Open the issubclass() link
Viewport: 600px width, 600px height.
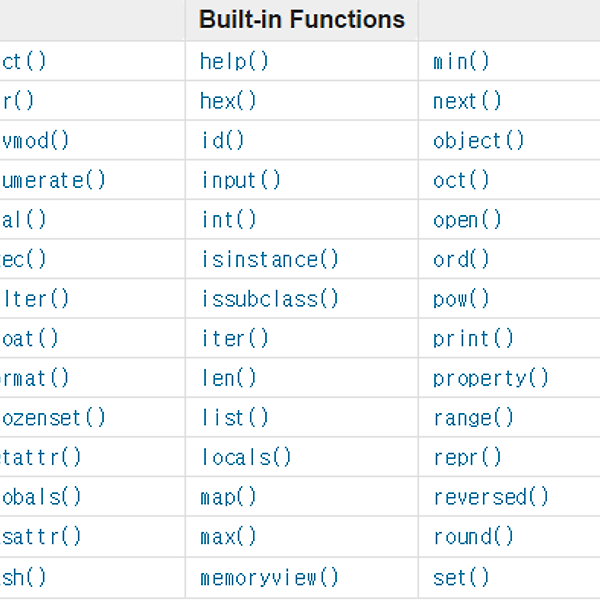(270, 300)
